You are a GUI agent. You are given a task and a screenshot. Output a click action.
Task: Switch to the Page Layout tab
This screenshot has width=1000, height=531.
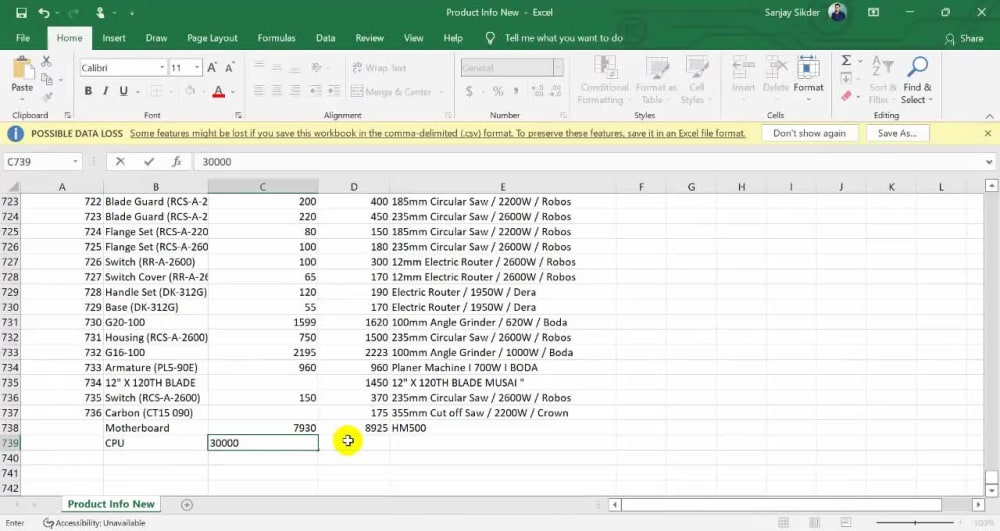point(212,38)
